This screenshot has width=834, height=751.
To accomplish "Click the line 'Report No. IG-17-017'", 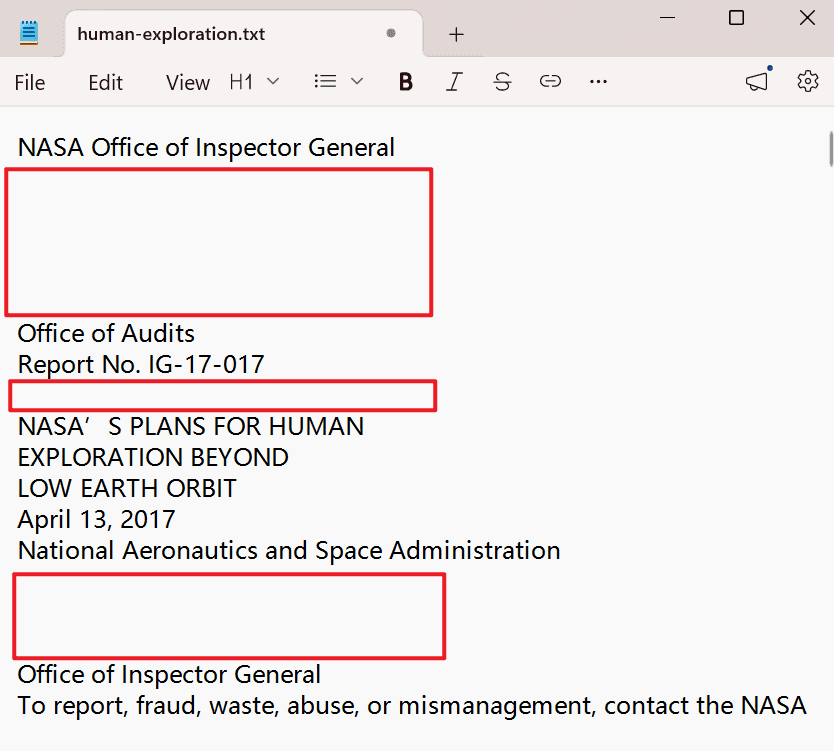I will coord(141,364).
